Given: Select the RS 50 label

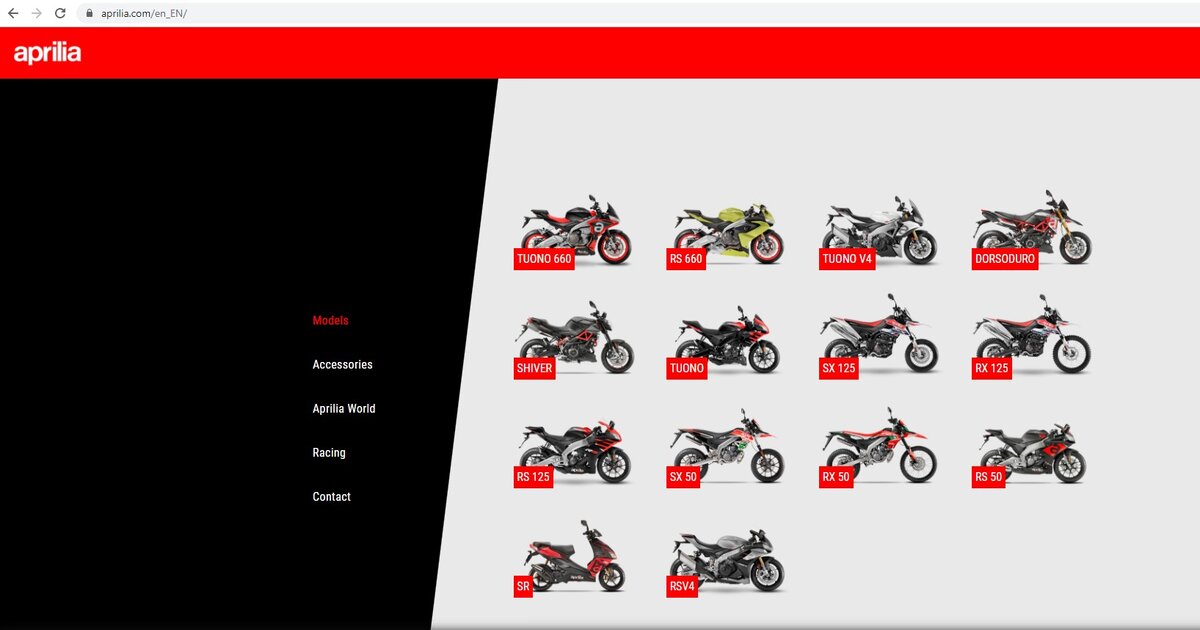Looking at the screenshot, I should tap(988, 477).
